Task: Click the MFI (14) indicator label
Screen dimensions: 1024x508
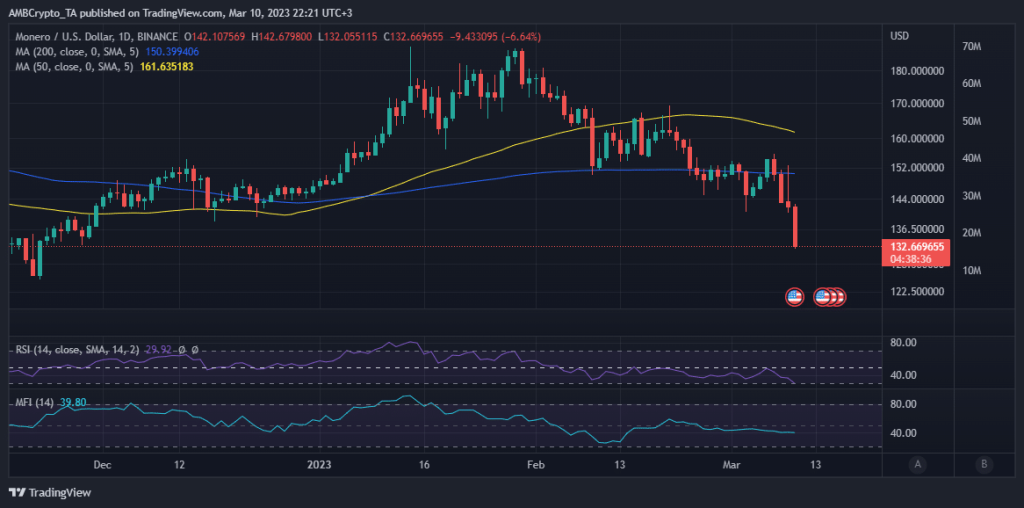Action: (x=34, y=403)
